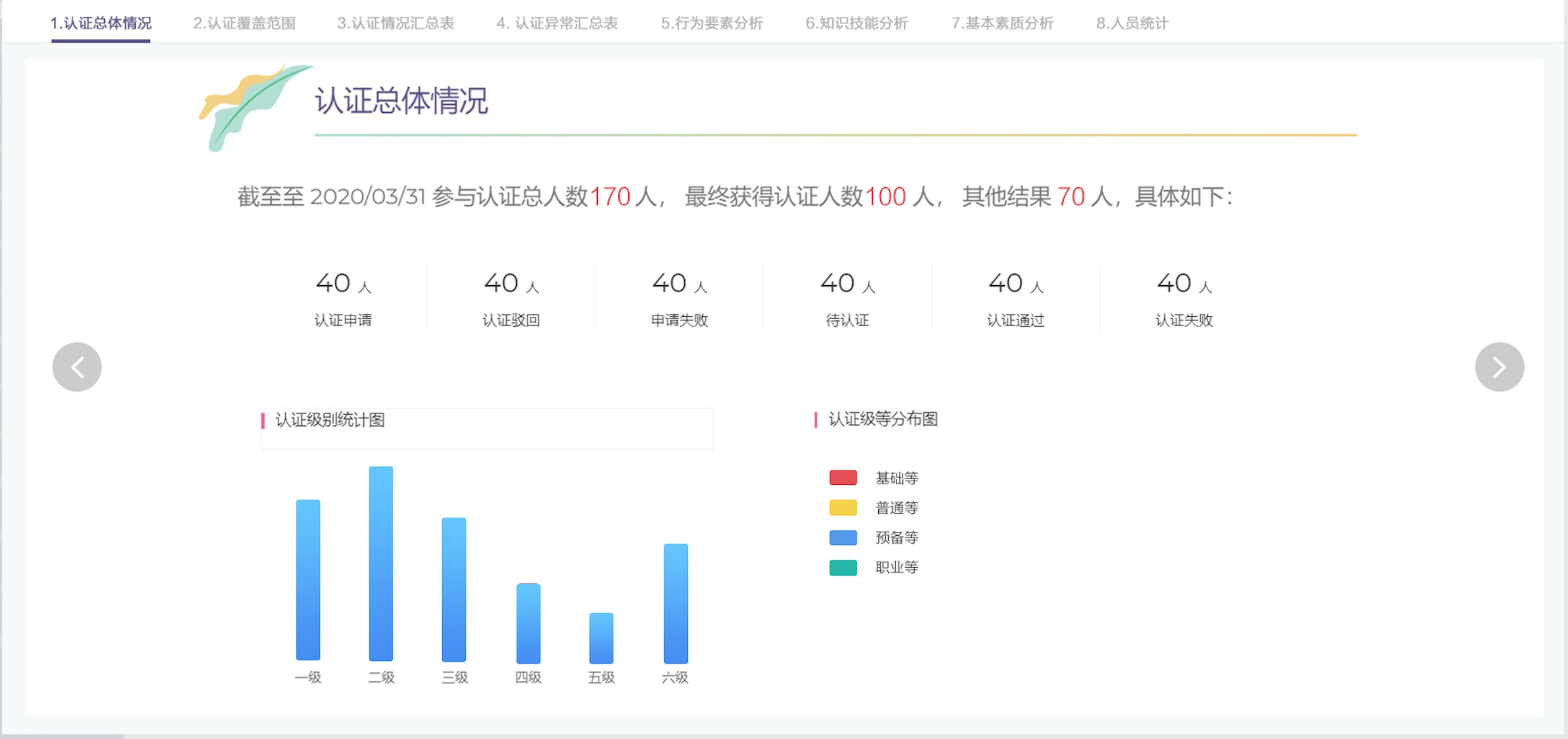This screenshot has width=1568, height=739.
Task: Click the 二级 bar in the chart
Action: pos(381,563)
